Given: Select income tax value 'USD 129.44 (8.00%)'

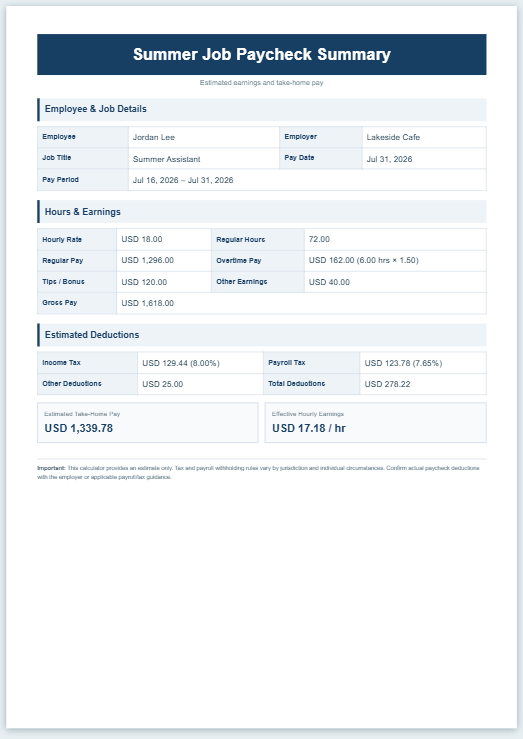Looking at the screenshot, I should tap(181, 363).
